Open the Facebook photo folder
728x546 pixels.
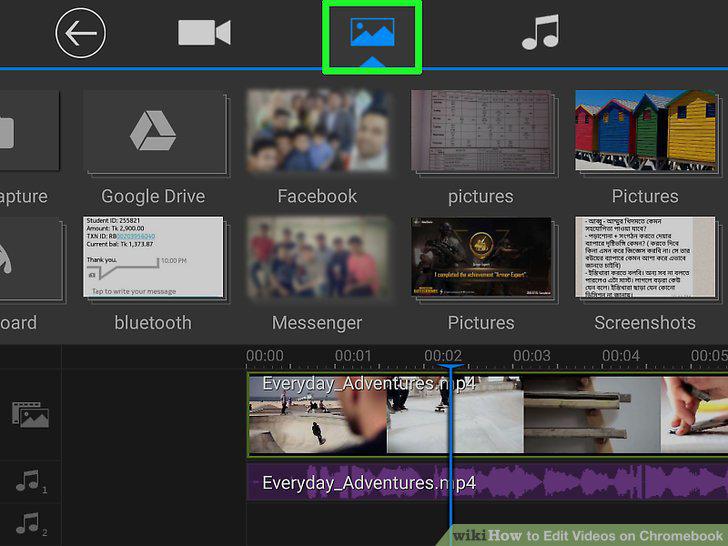318,131
